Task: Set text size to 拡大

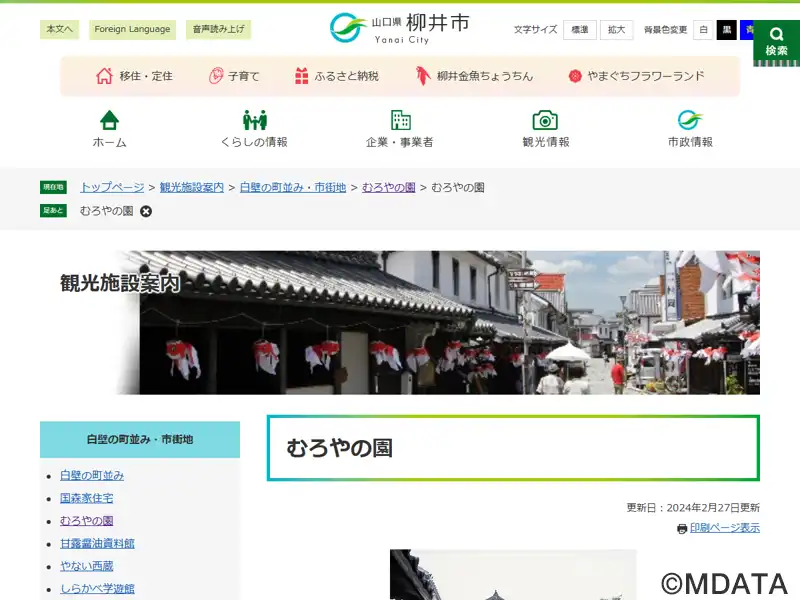Action: [616, 30]
